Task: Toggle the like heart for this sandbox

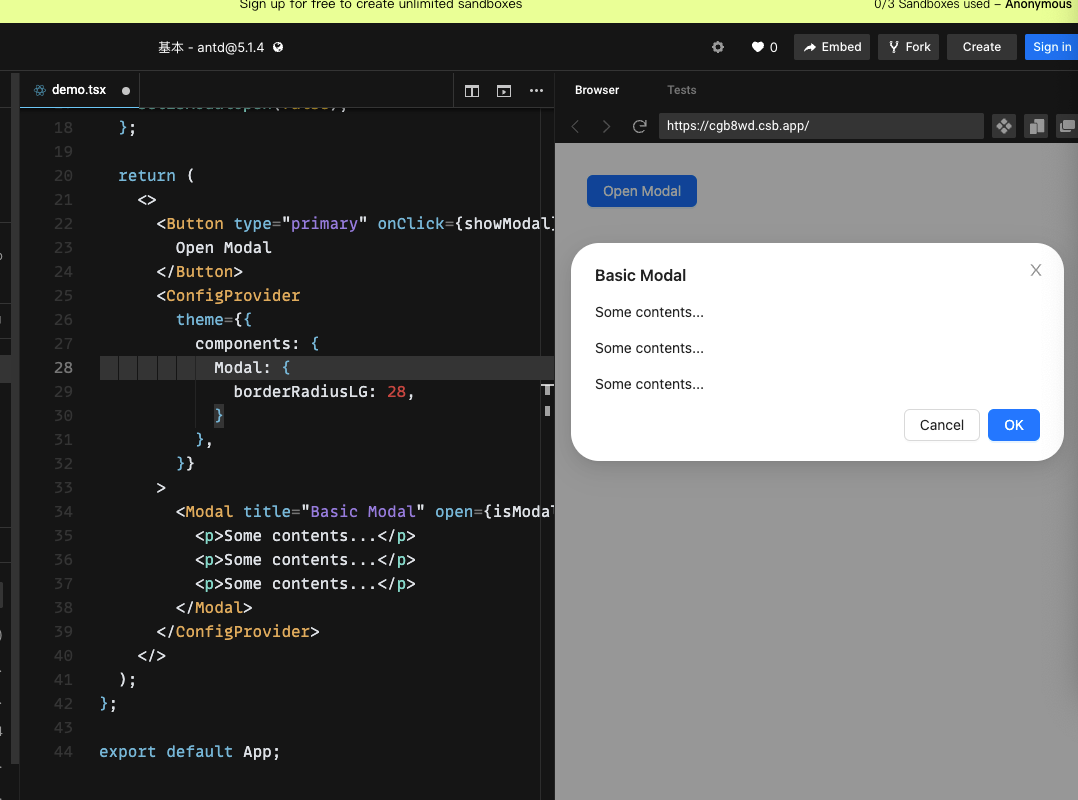Action: (755, 46)
